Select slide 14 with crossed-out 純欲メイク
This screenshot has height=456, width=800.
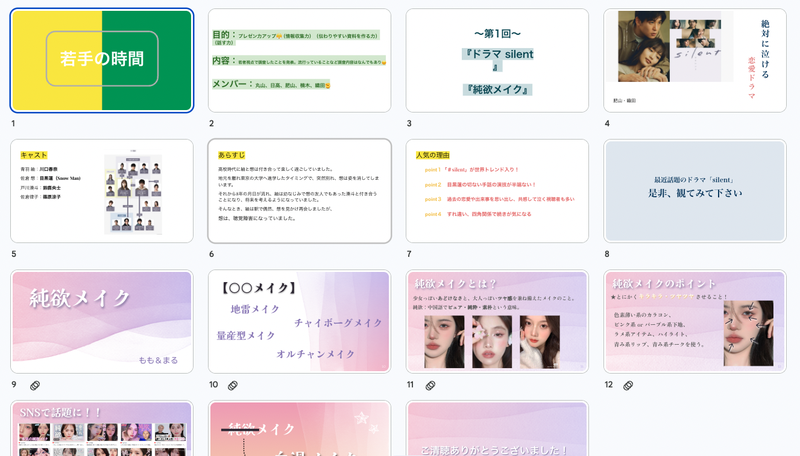point(299,428)
